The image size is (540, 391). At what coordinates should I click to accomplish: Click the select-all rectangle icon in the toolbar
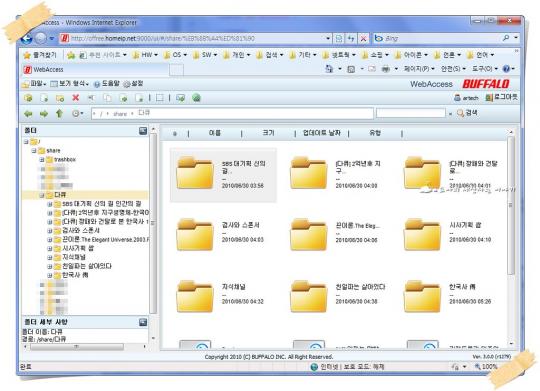[159, 98]
